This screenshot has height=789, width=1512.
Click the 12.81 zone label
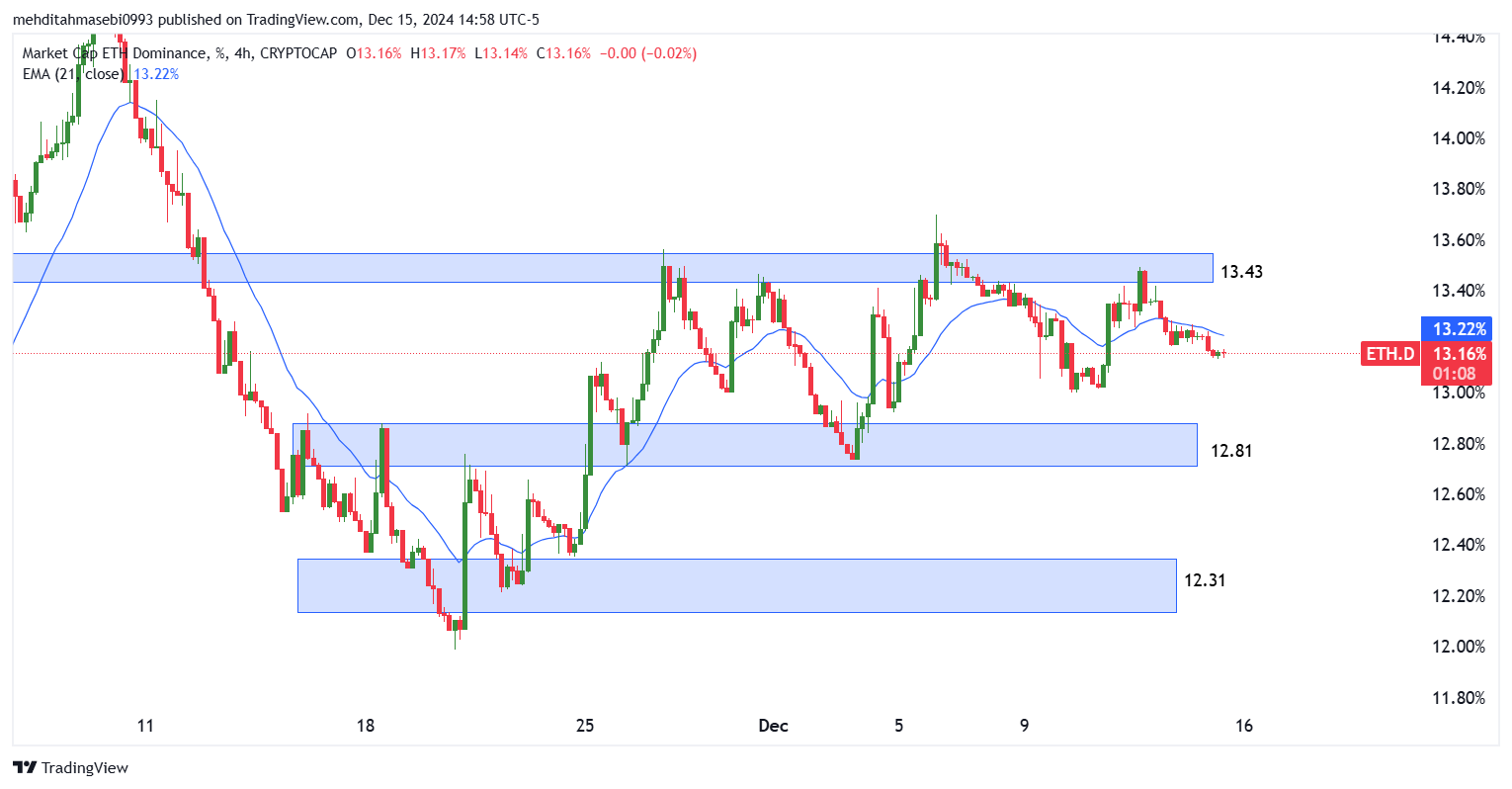click(1231, 451)
